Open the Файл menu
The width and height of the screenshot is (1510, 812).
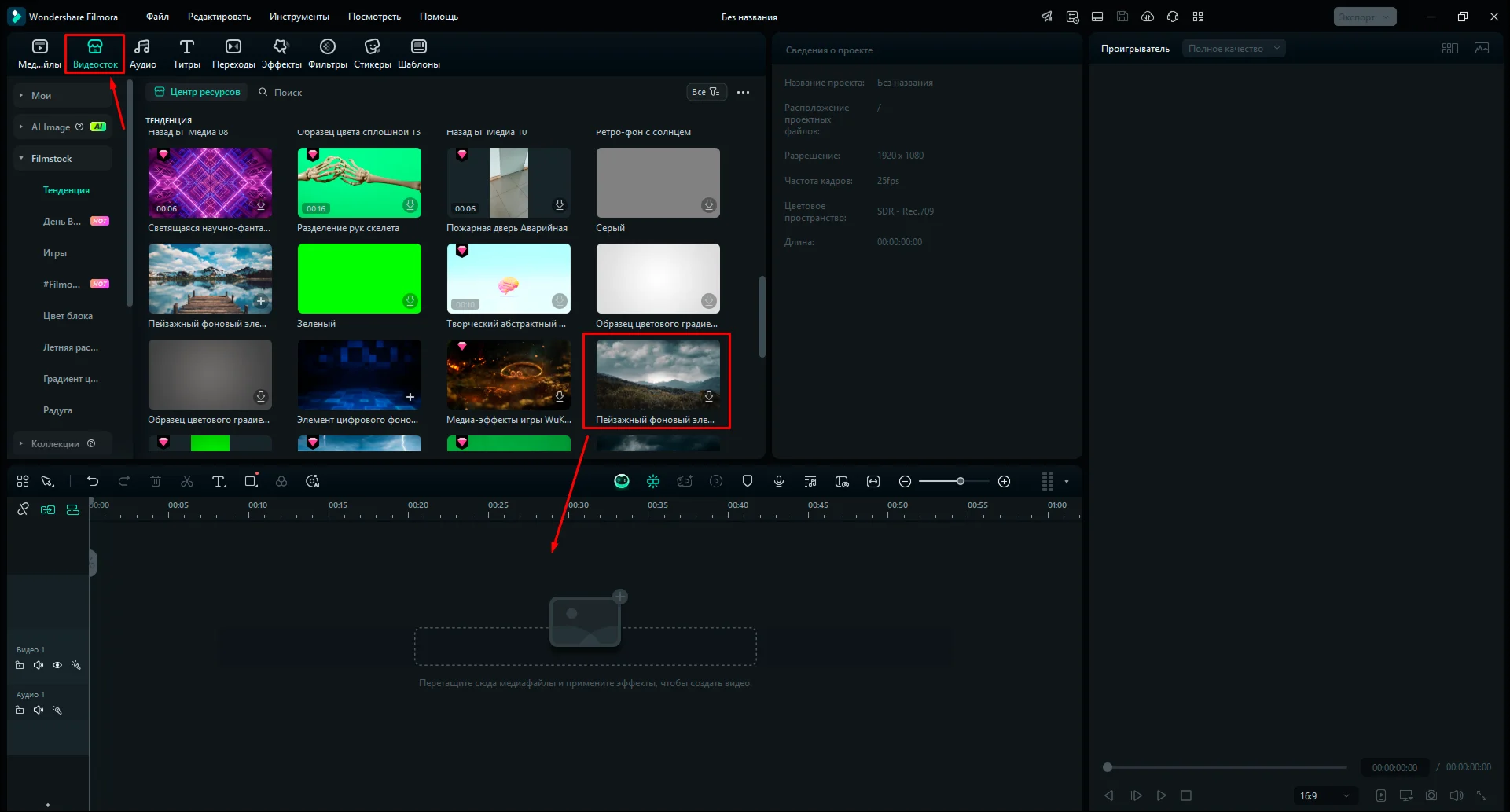157,17
